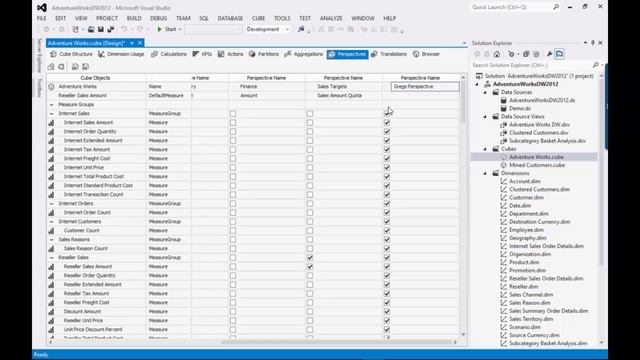Image resolution: width=640 pixels, height=360 pixels.
Task: Click the Solution Explorer search magnifier icon
Action: tap(596, 65)
